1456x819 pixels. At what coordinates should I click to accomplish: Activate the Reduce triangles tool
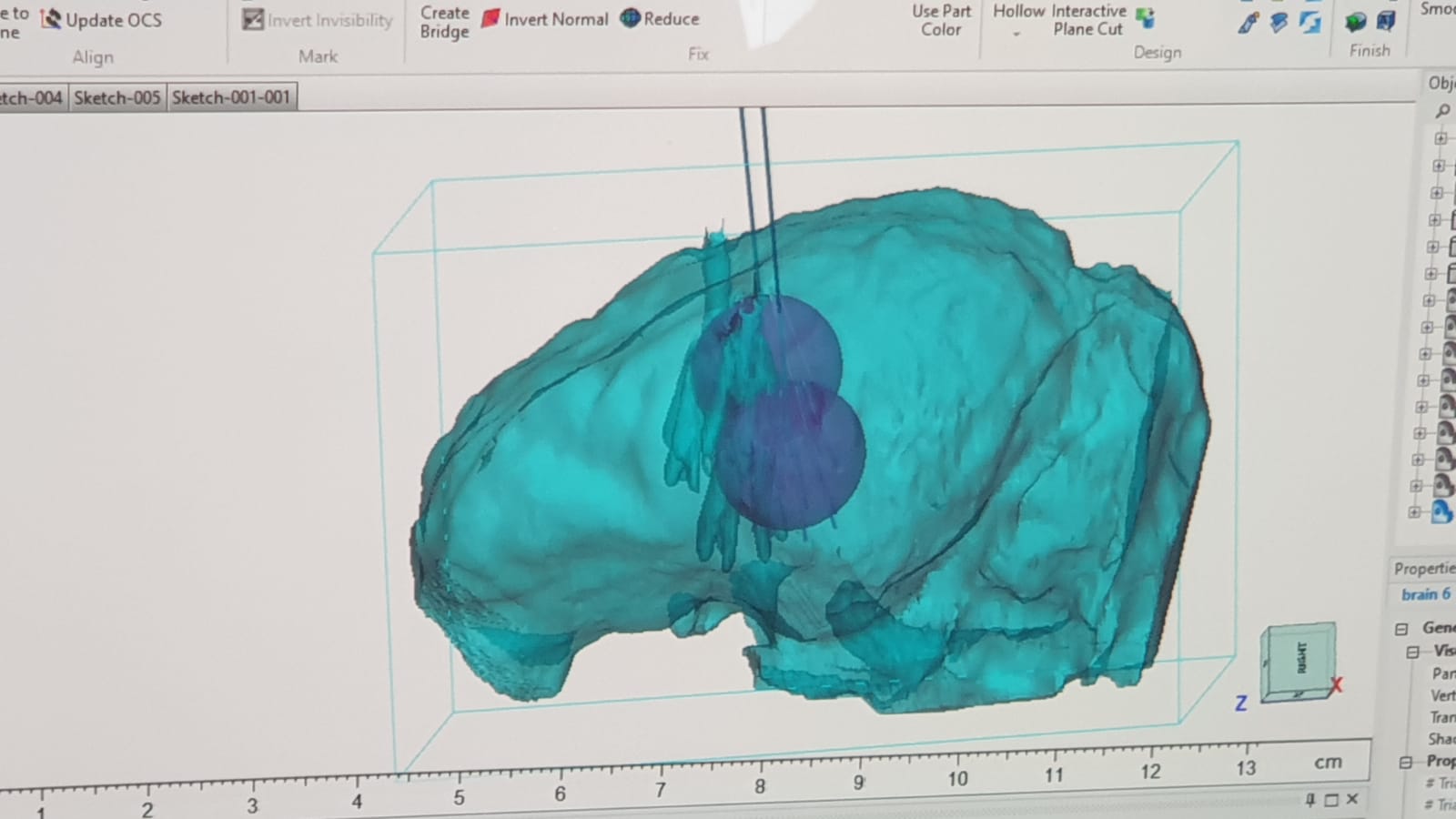(x=662, y=19)
